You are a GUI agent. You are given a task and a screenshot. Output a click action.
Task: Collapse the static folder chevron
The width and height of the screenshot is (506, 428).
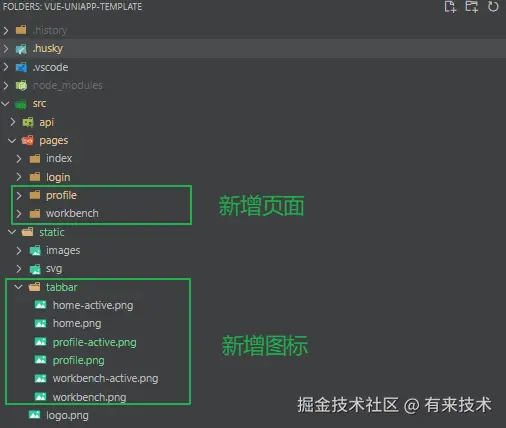click(12, 232)
